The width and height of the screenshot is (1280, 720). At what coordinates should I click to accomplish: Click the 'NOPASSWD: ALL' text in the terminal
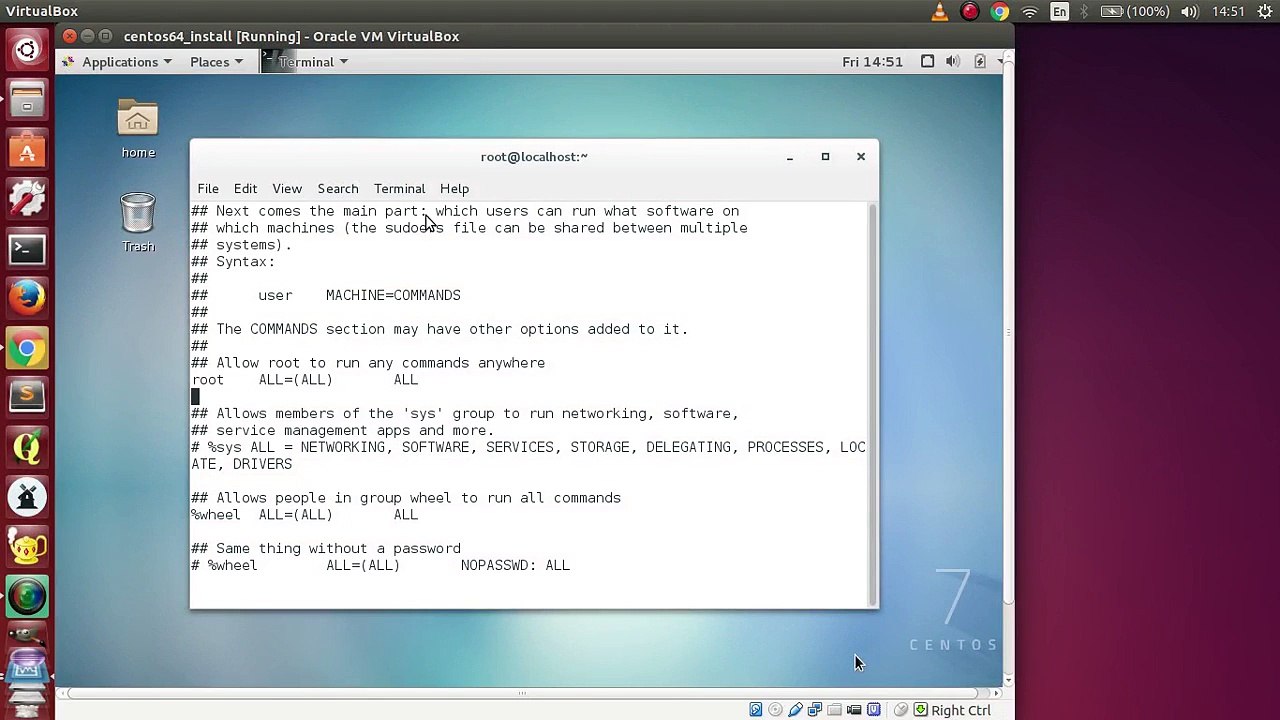tap(515, 566)
